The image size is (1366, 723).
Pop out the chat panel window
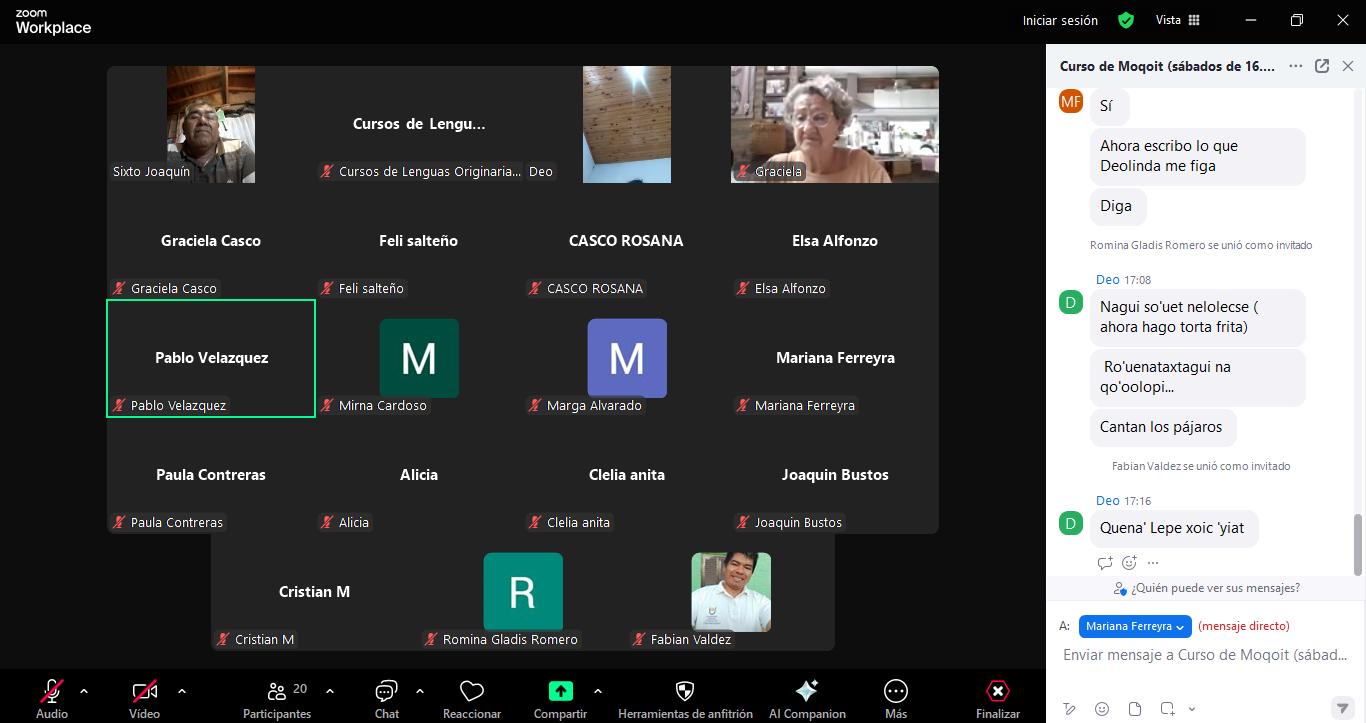tap(1322, 66)
